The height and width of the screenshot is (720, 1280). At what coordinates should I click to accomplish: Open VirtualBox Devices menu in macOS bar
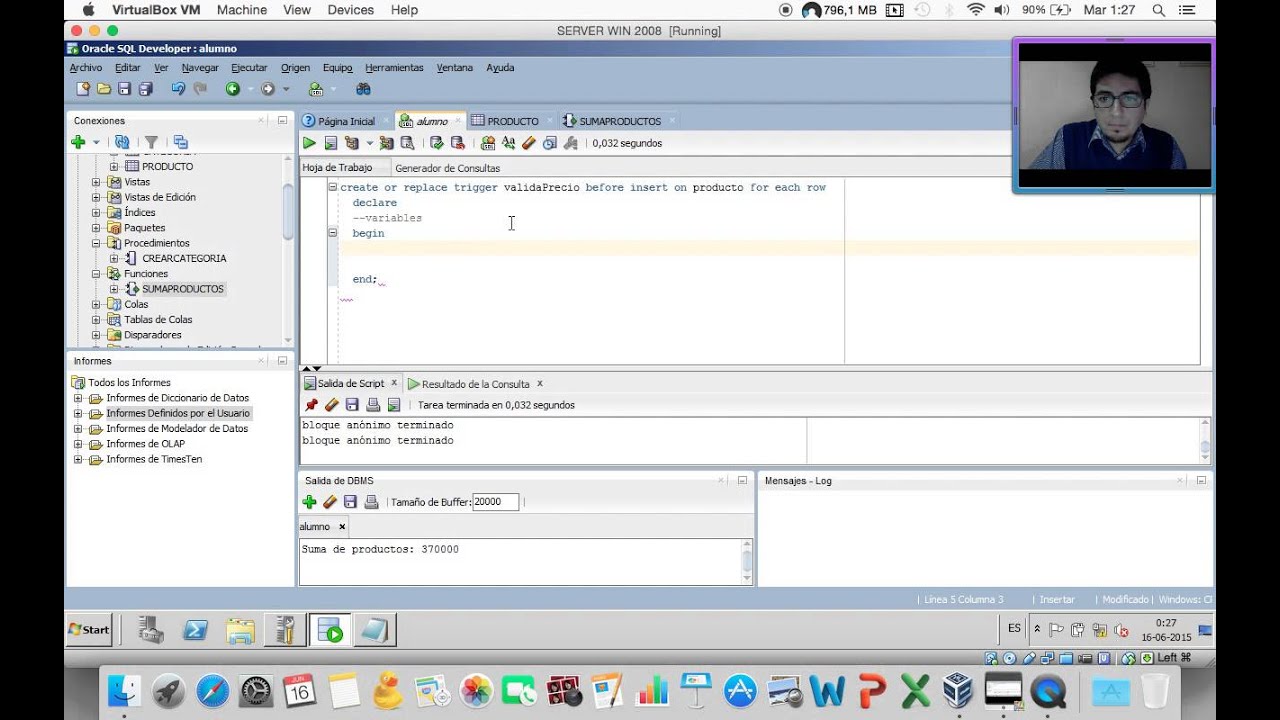tap(350, 10)
